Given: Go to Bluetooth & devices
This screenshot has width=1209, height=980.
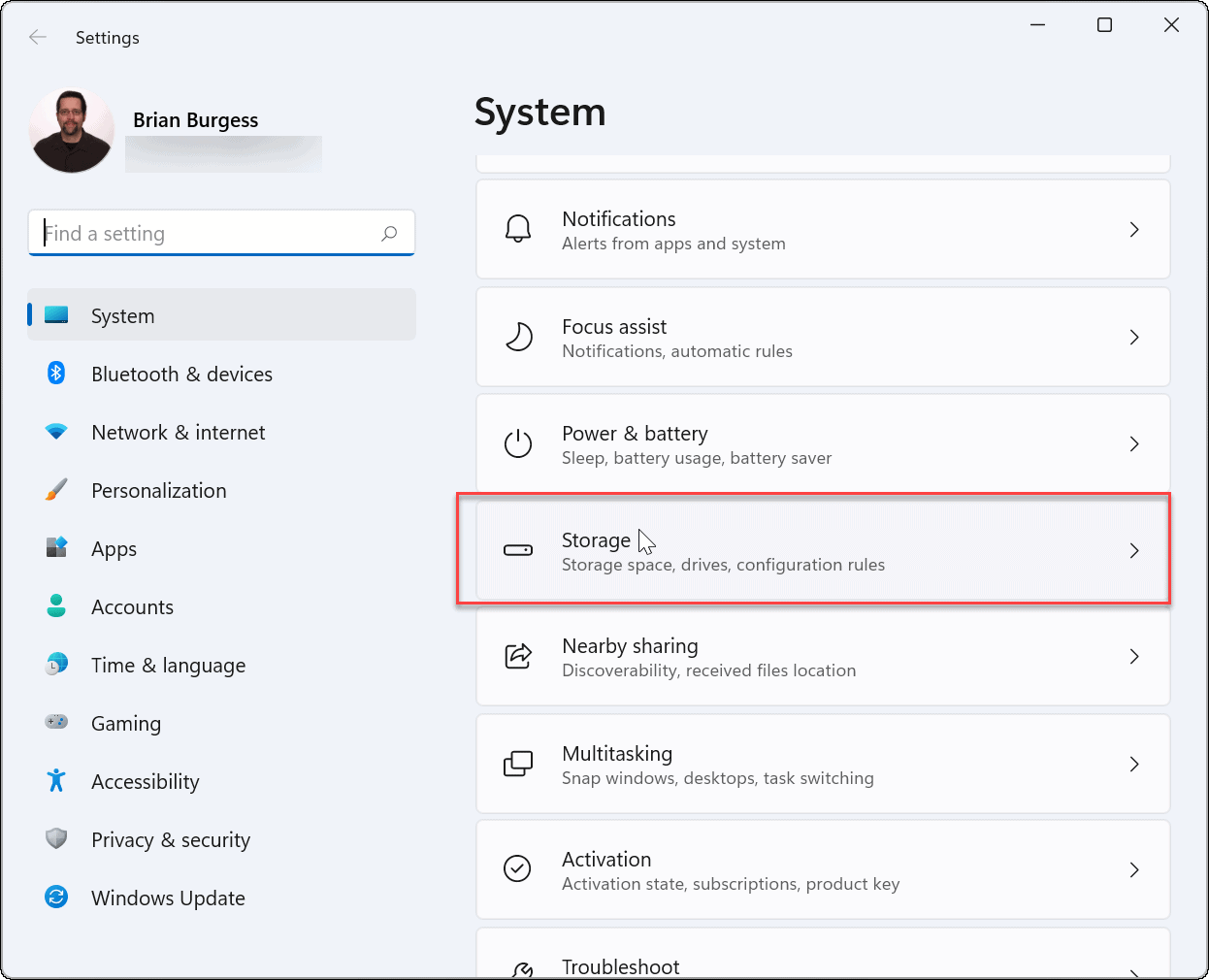Looking at the screenshot, I should click(x=222, y=374).
